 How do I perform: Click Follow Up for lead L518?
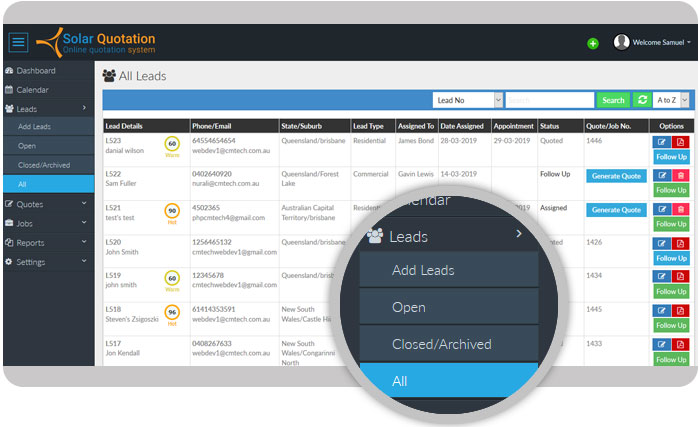click(x=671, y=325)
